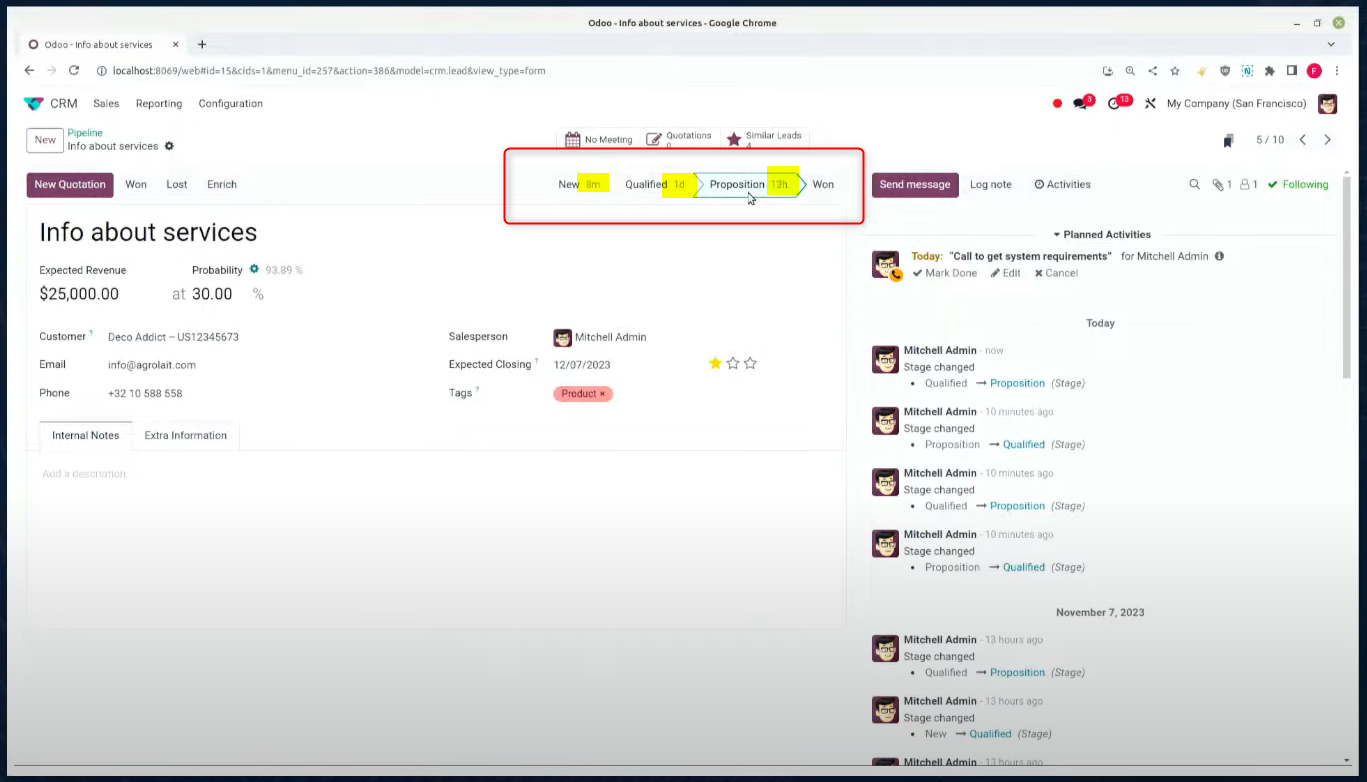Open the Chrome extensions puzzle icon
The height and width of the screenshot is (782, 1367).
point(1270,71)
